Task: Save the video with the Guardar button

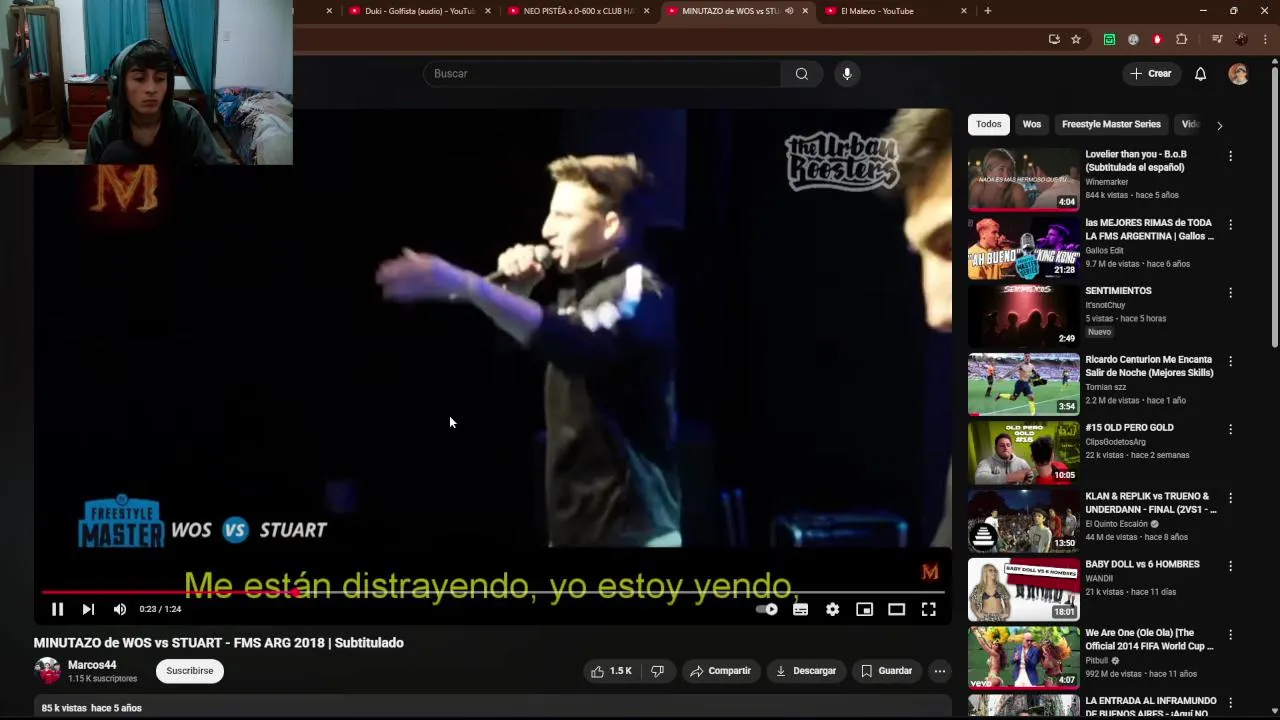Action: click(886, 671)
